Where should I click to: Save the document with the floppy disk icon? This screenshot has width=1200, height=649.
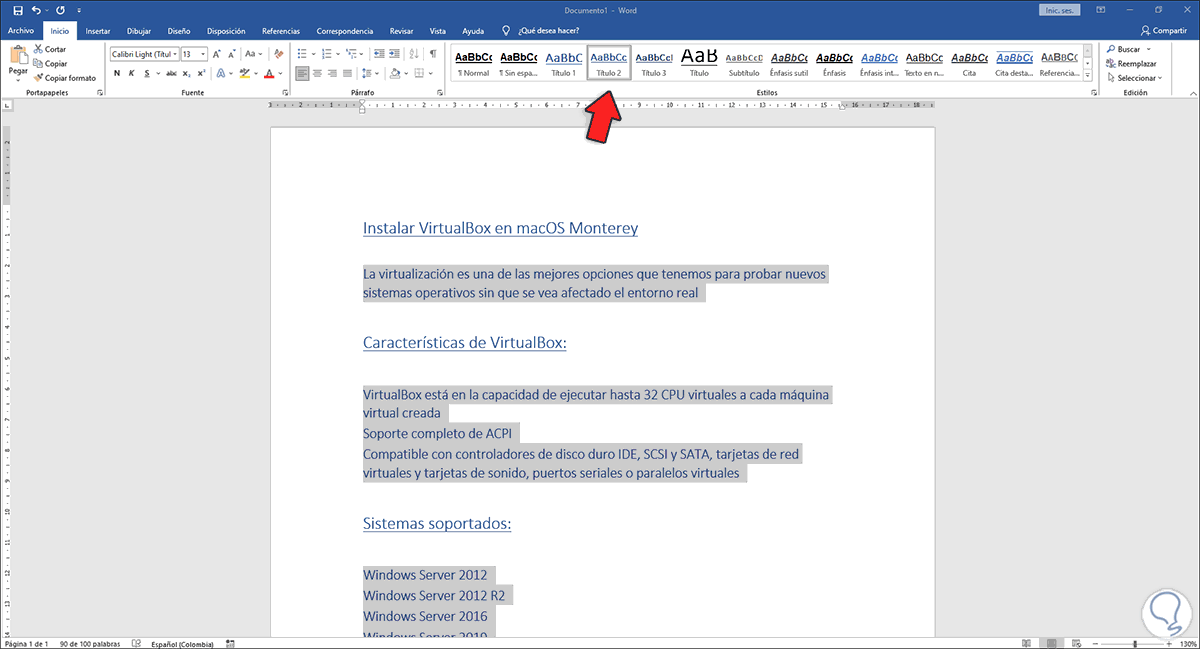pos(17,9)
